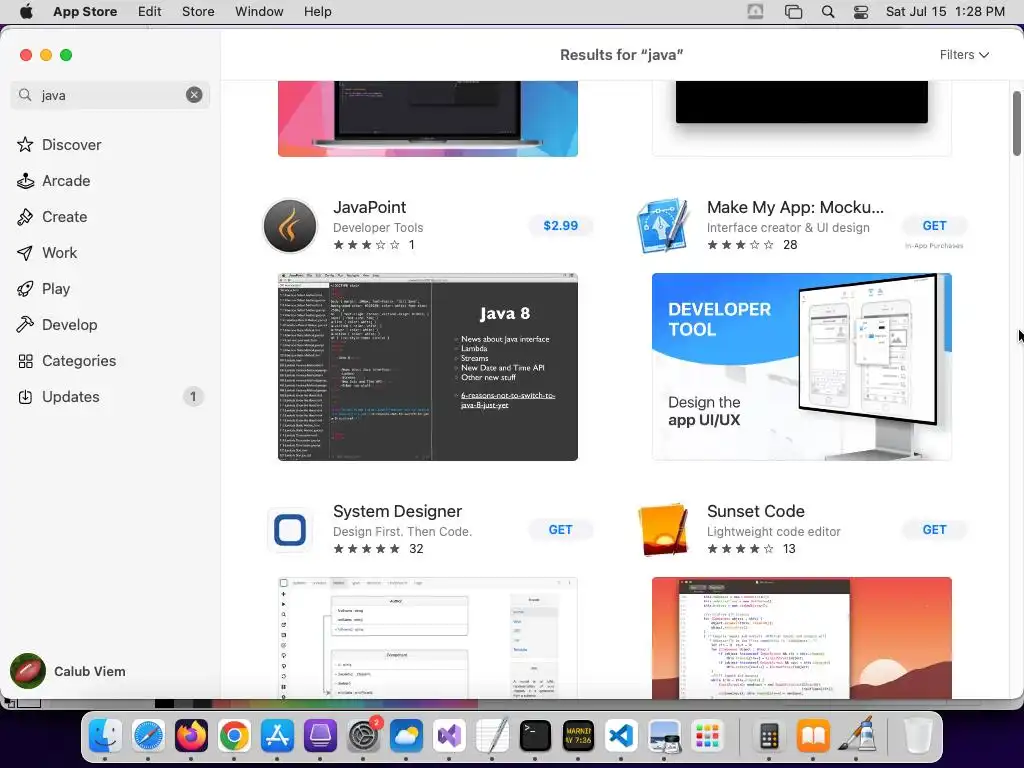This screenshot has width=1024, height=768.
Task: Open the Sunset Code app icon
Action: (x=664, y=530)
